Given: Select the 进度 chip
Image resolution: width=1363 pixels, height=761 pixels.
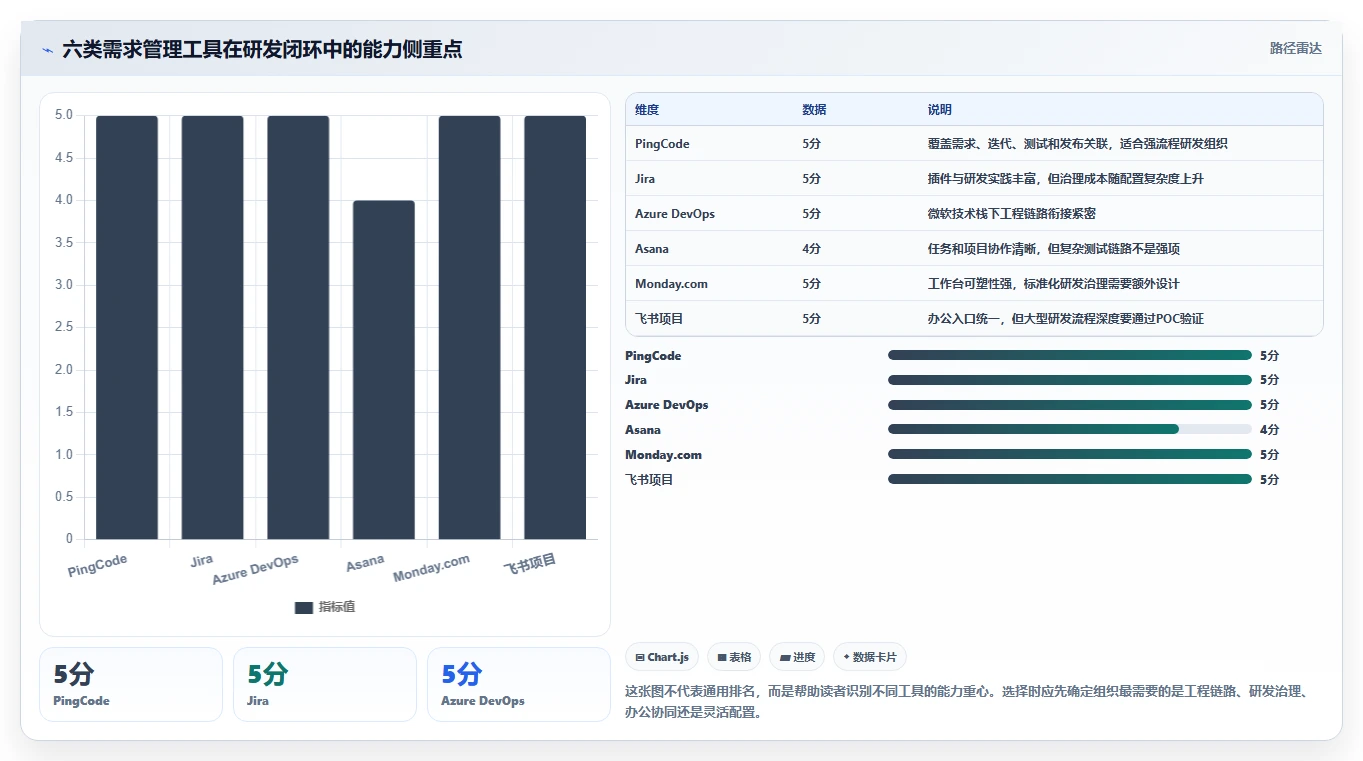Looking at the screenshot, I should [x=797, y=657].
